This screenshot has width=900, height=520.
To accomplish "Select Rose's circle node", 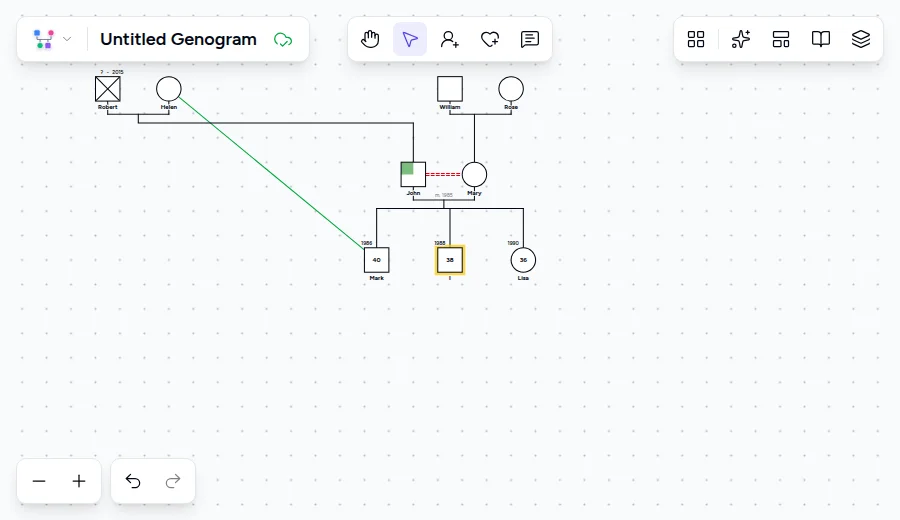I will tap(511, 89).
